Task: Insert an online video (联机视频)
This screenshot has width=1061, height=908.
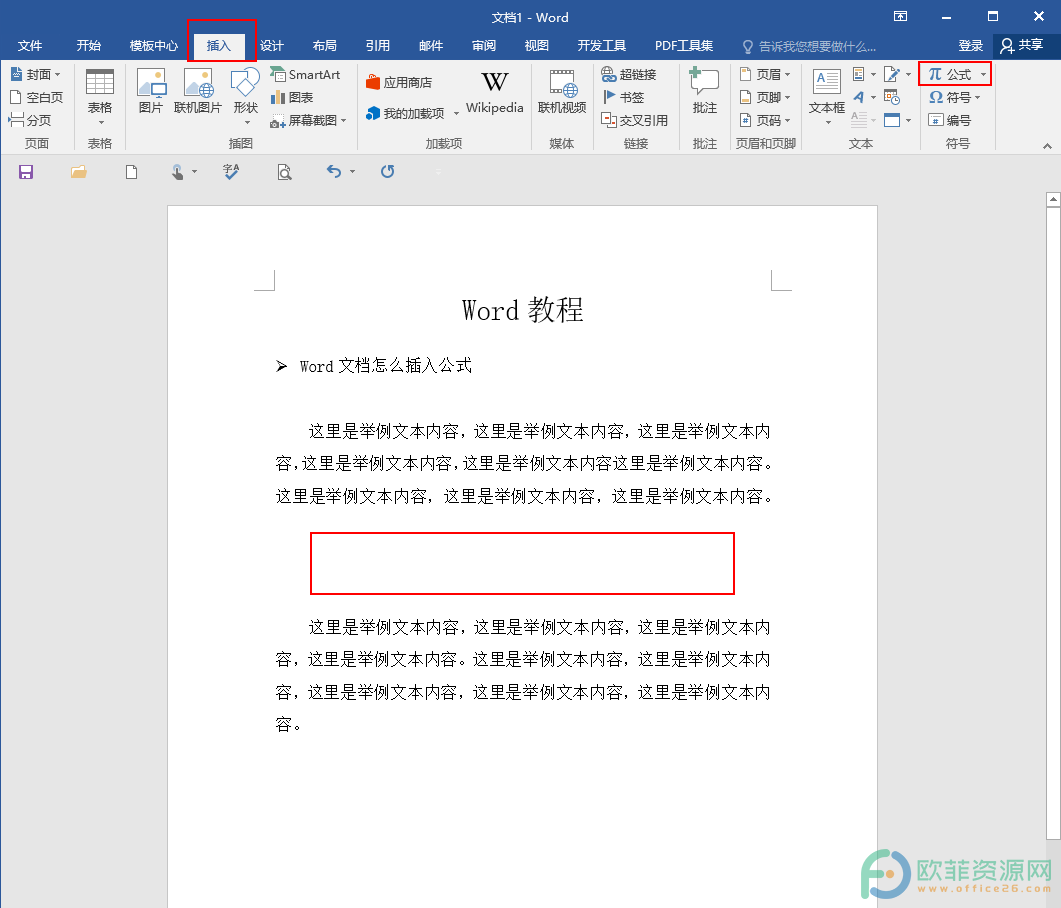Action: coord(562,91)
